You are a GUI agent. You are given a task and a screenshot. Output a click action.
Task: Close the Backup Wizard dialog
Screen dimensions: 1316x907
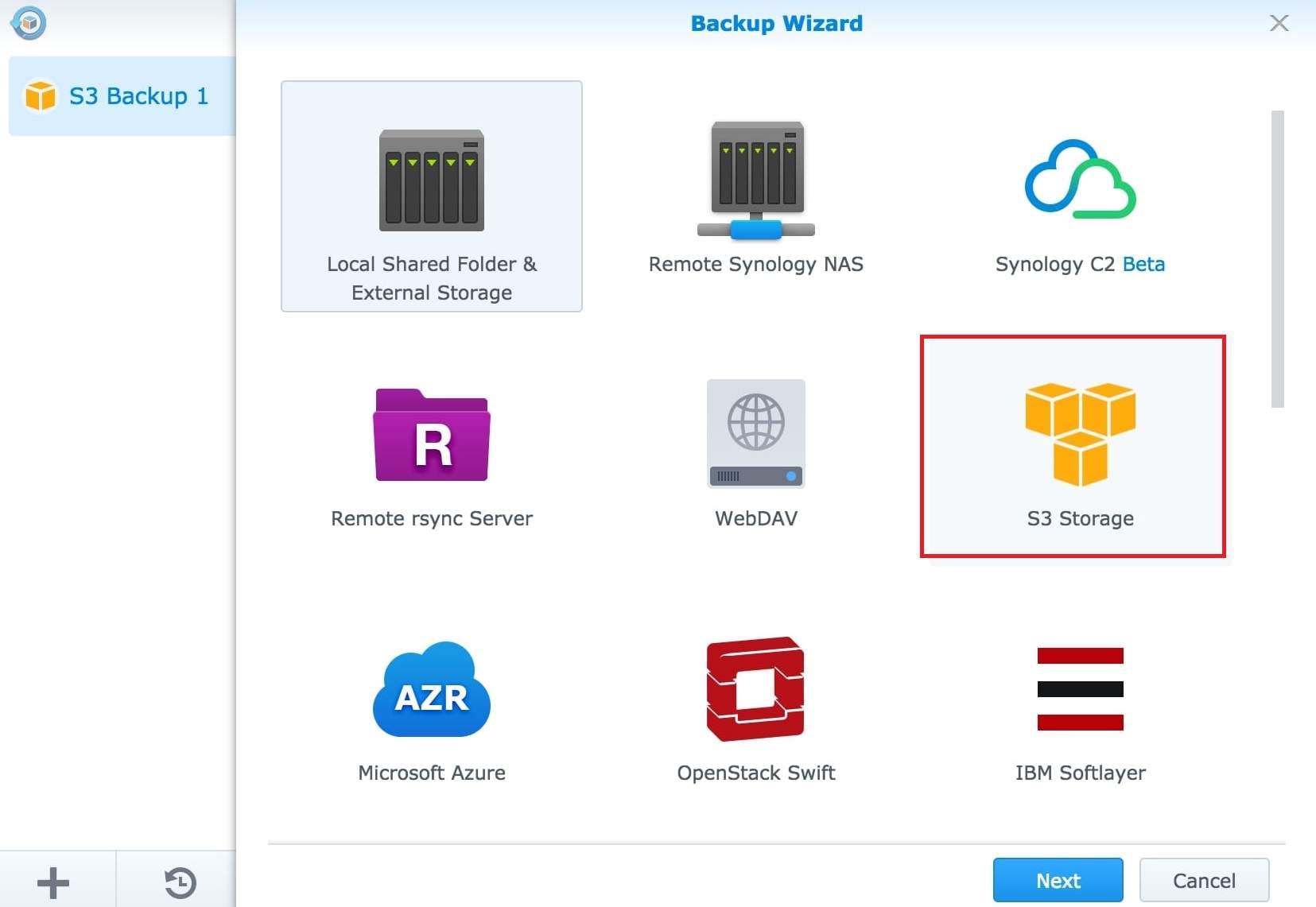(x=1279, y=23)
